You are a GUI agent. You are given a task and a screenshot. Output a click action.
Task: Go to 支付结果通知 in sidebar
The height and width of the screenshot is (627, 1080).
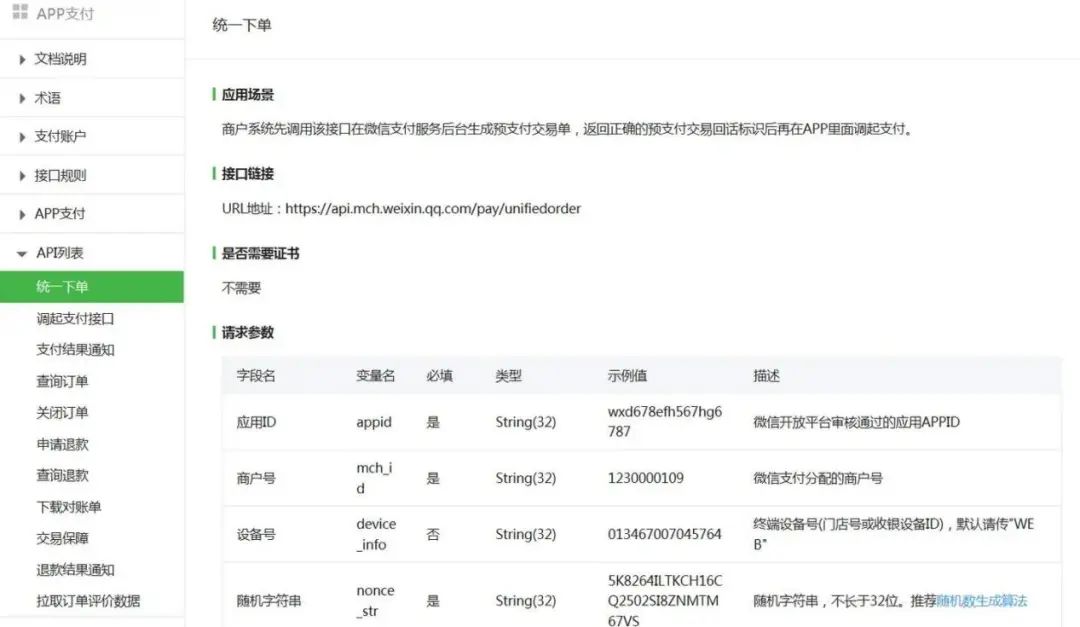coord(75,350)
